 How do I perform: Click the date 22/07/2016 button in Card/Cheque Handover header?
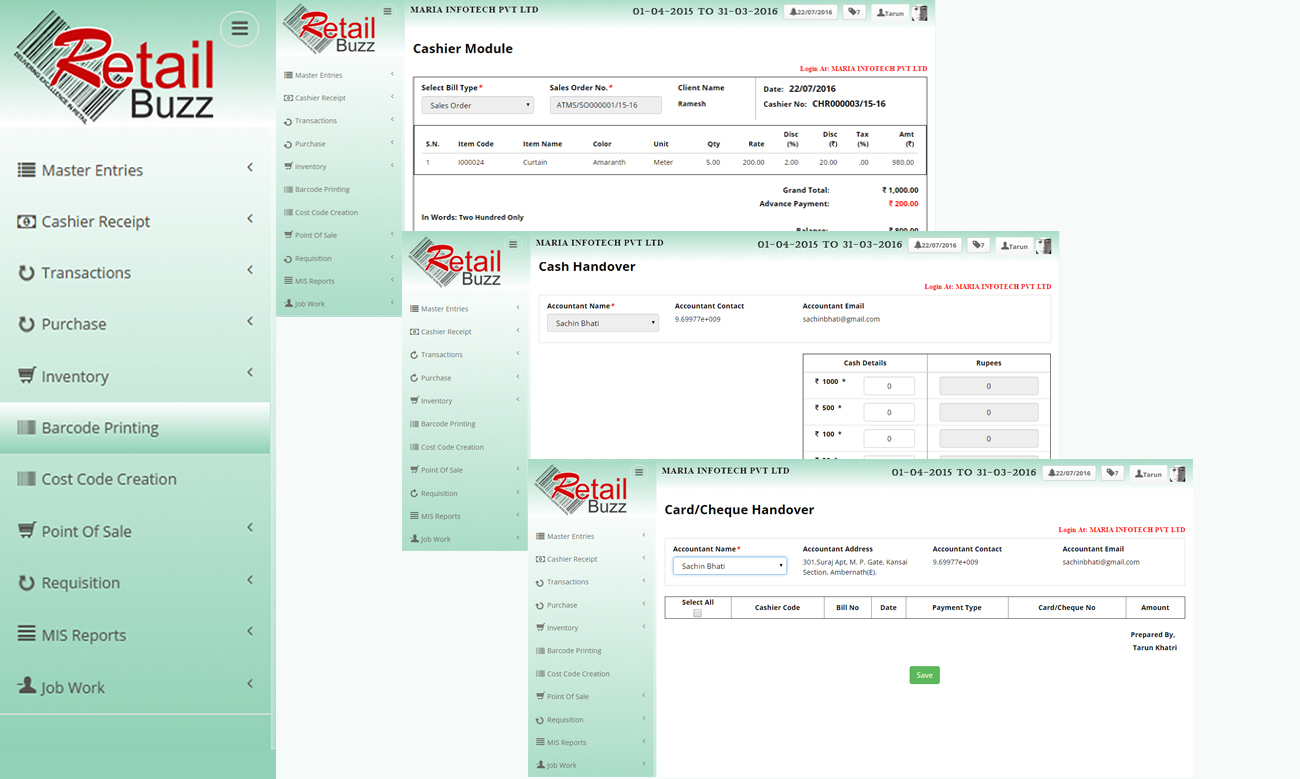tap(1069, 473)
